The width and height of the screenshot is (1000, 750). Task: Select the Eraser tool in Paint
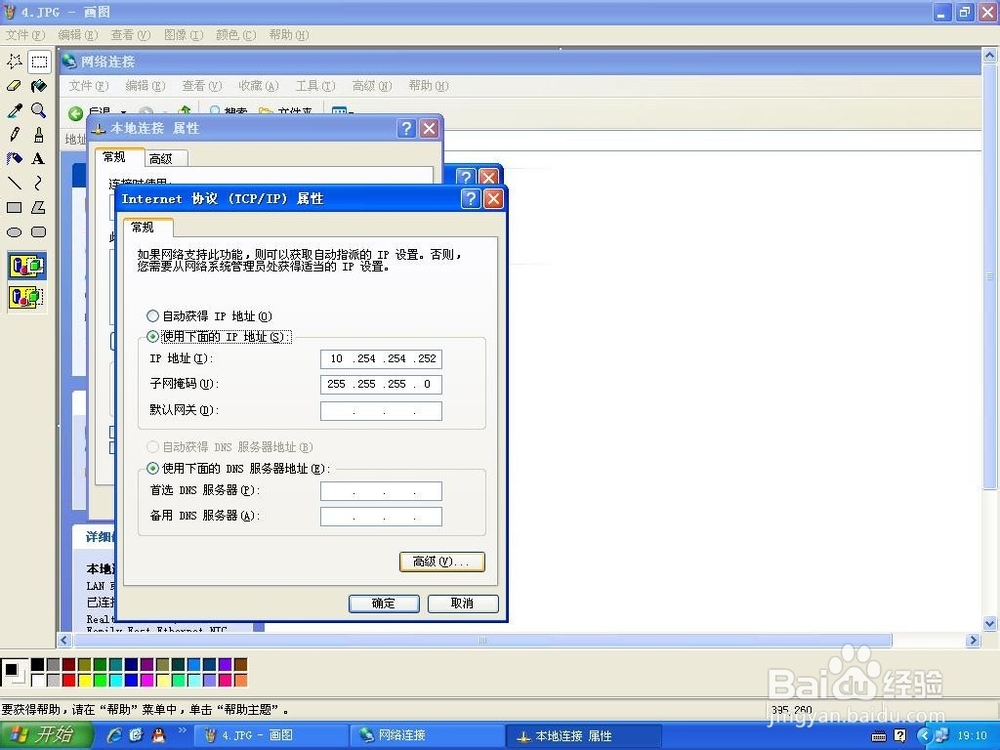point(14,86)
